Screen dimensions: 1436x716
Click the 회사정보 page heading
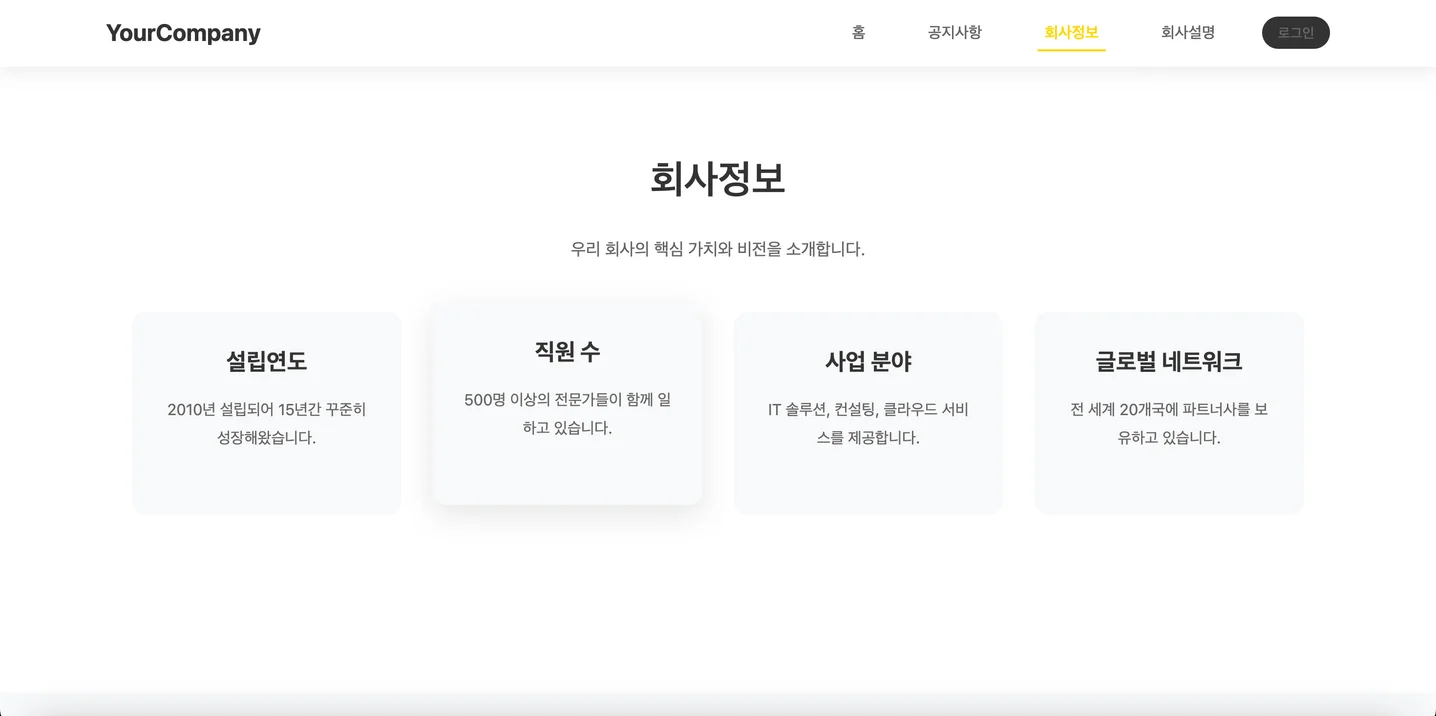(x=718, y=179)
